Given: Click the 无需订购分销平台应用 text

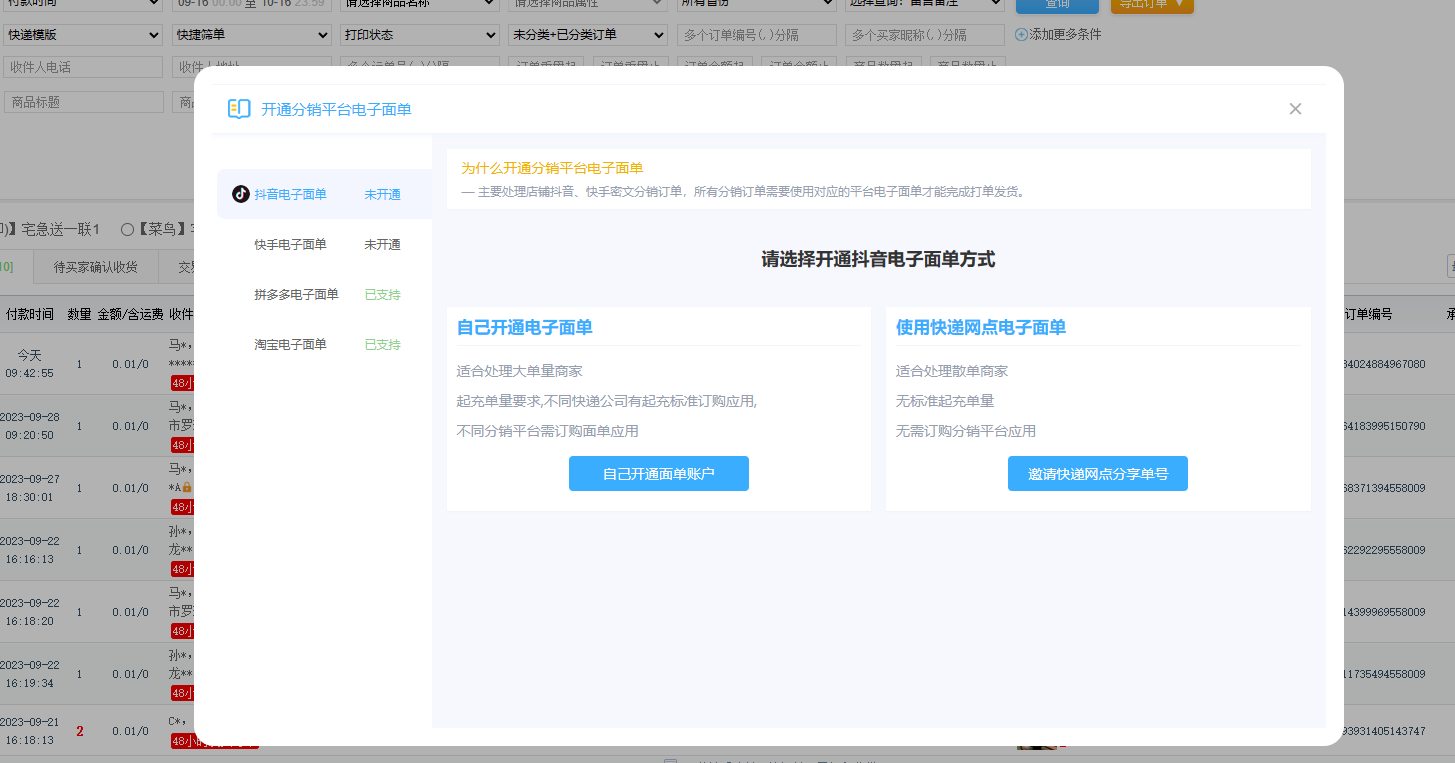Looking at the screenshot, I should coord(966,431).
